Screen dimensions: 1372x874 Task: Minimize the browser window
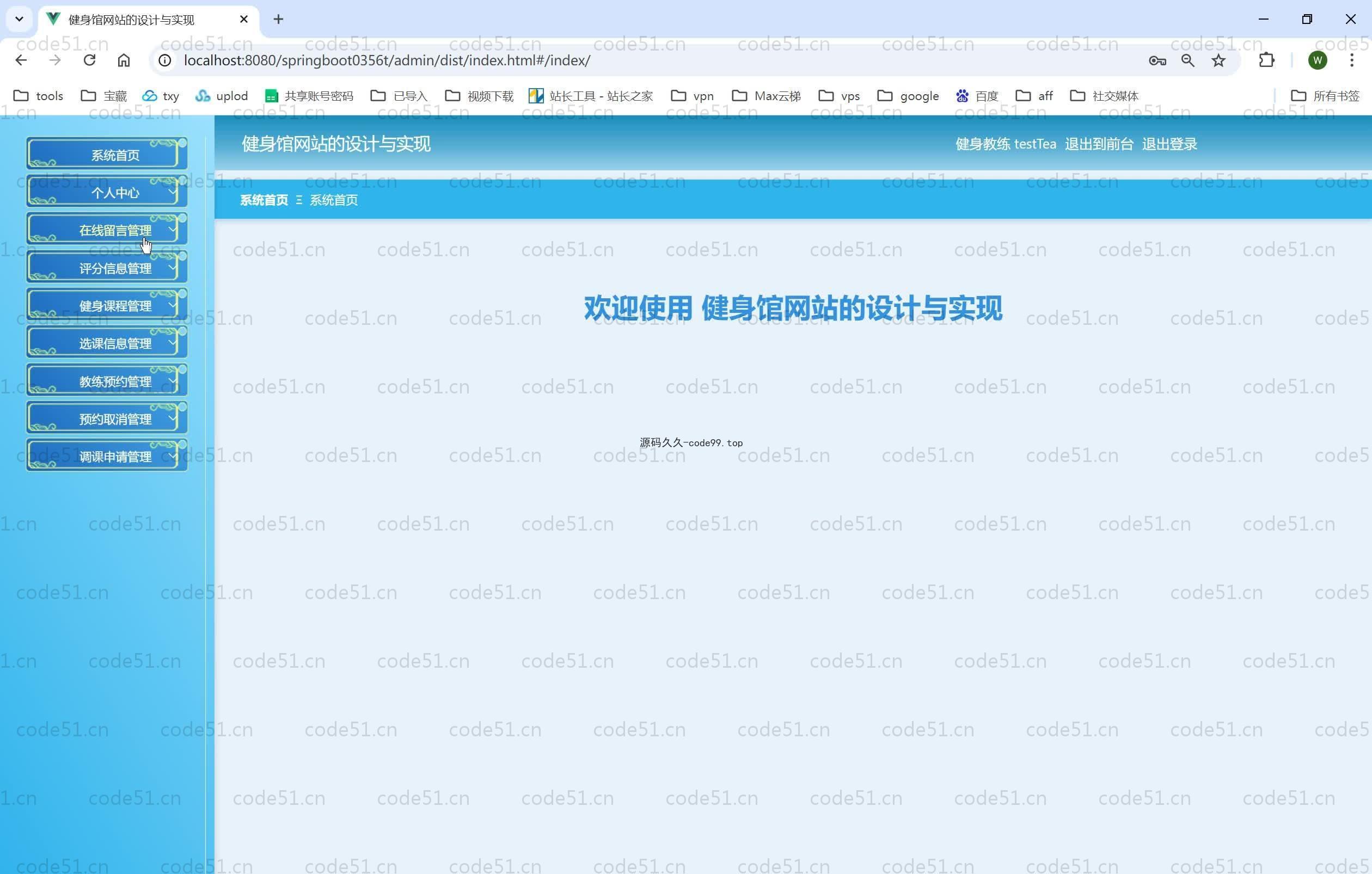click(x=1263, y=20)
